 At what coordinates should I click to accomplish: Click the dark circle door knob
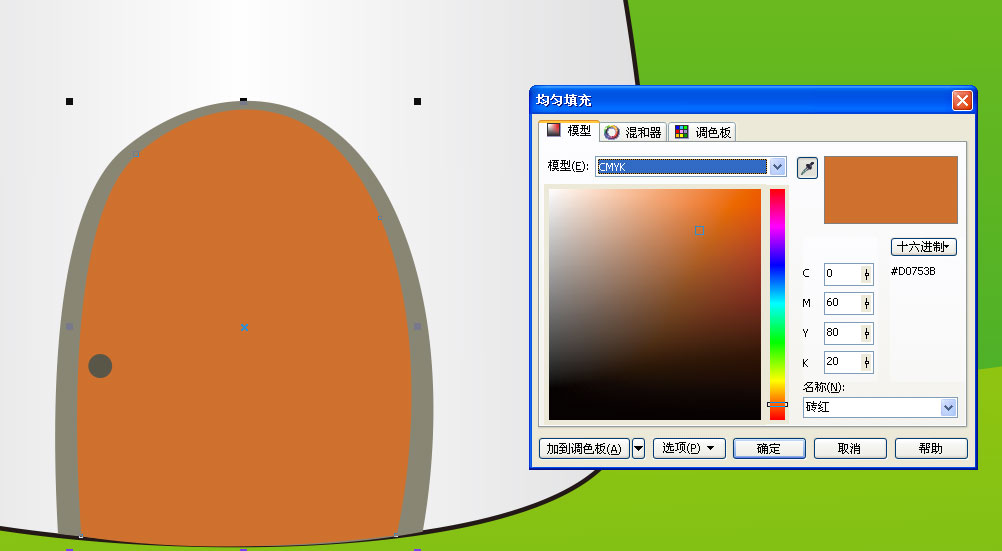[x=100, y=366]
